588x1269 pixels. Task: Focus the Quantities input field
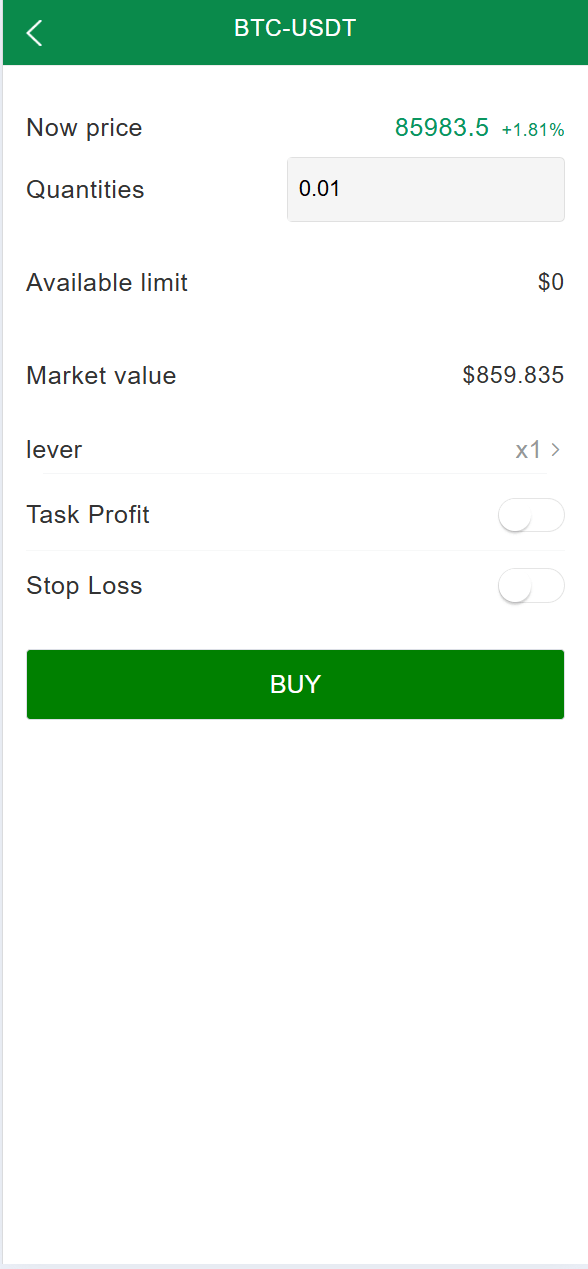point(426,189)
